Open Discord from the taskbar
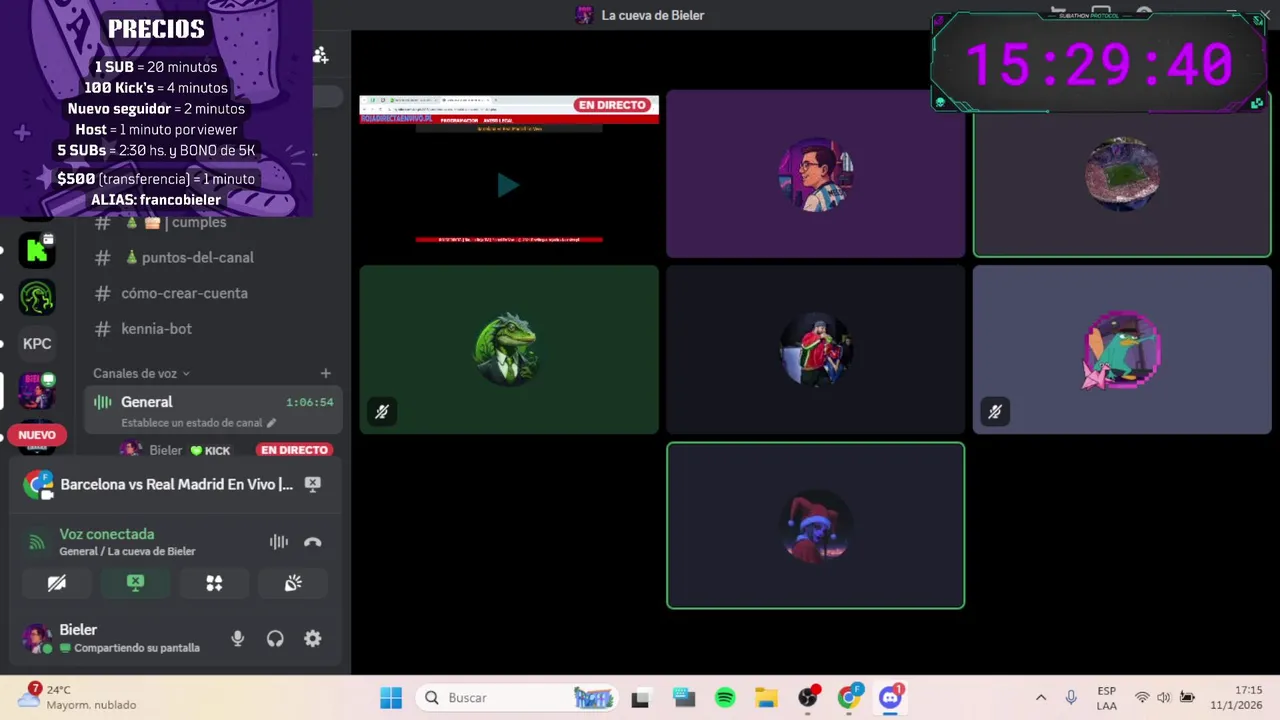 891,697
